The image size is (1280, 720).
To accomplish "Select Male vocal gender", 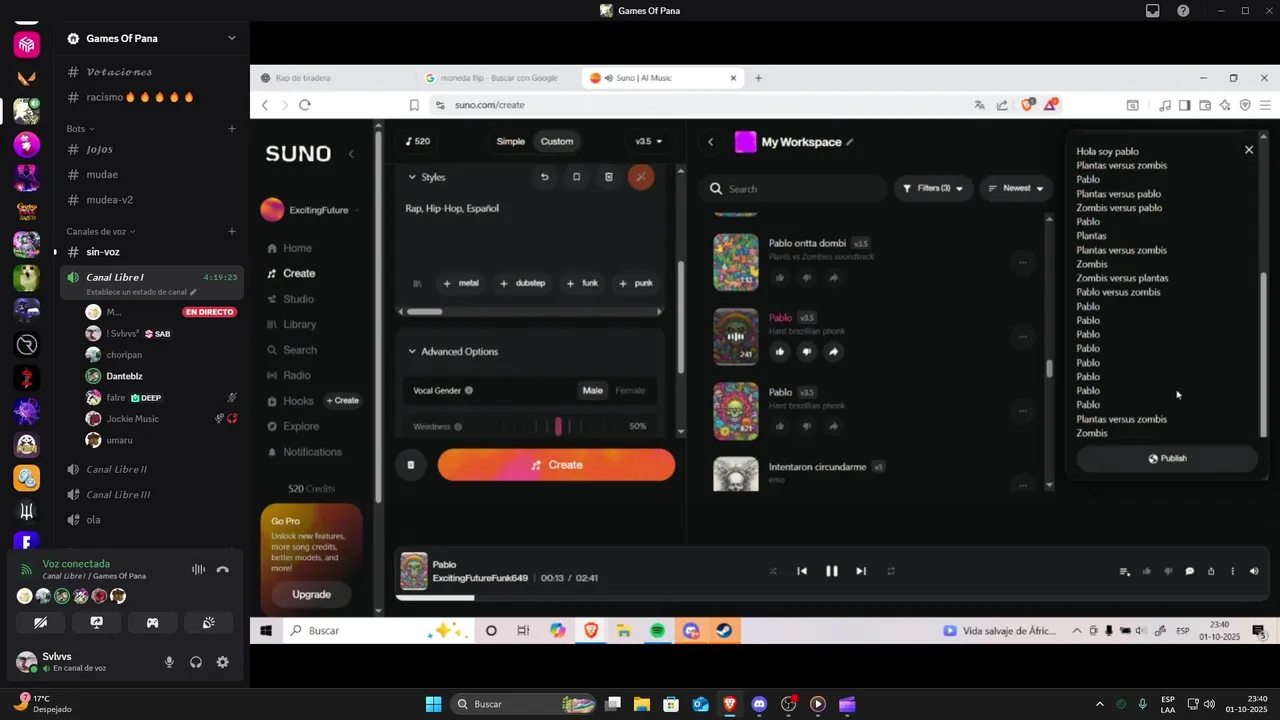I will coord(593,390).
